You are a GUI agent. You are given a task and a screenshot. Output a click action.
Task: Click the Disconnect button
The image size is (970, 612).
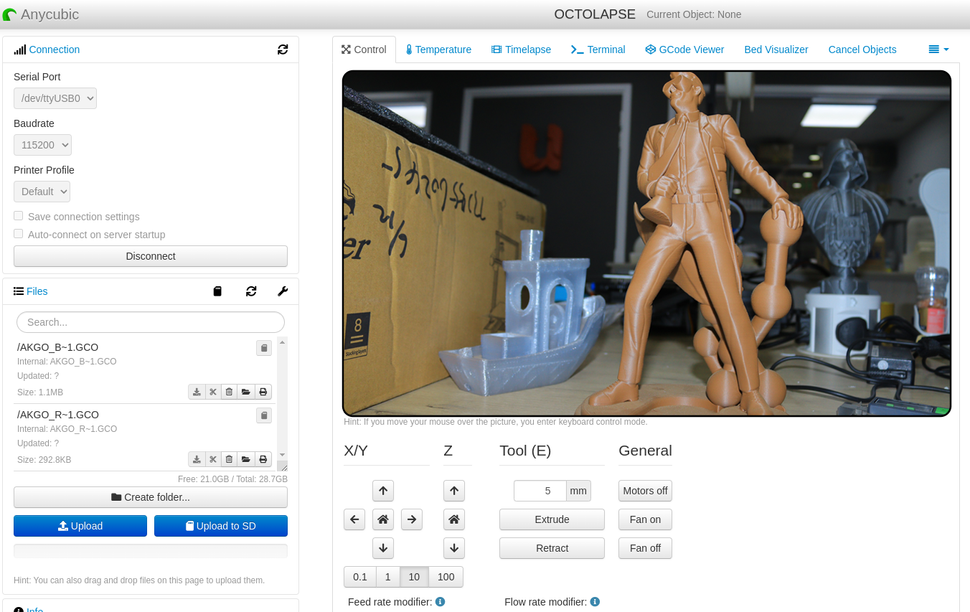150,255
